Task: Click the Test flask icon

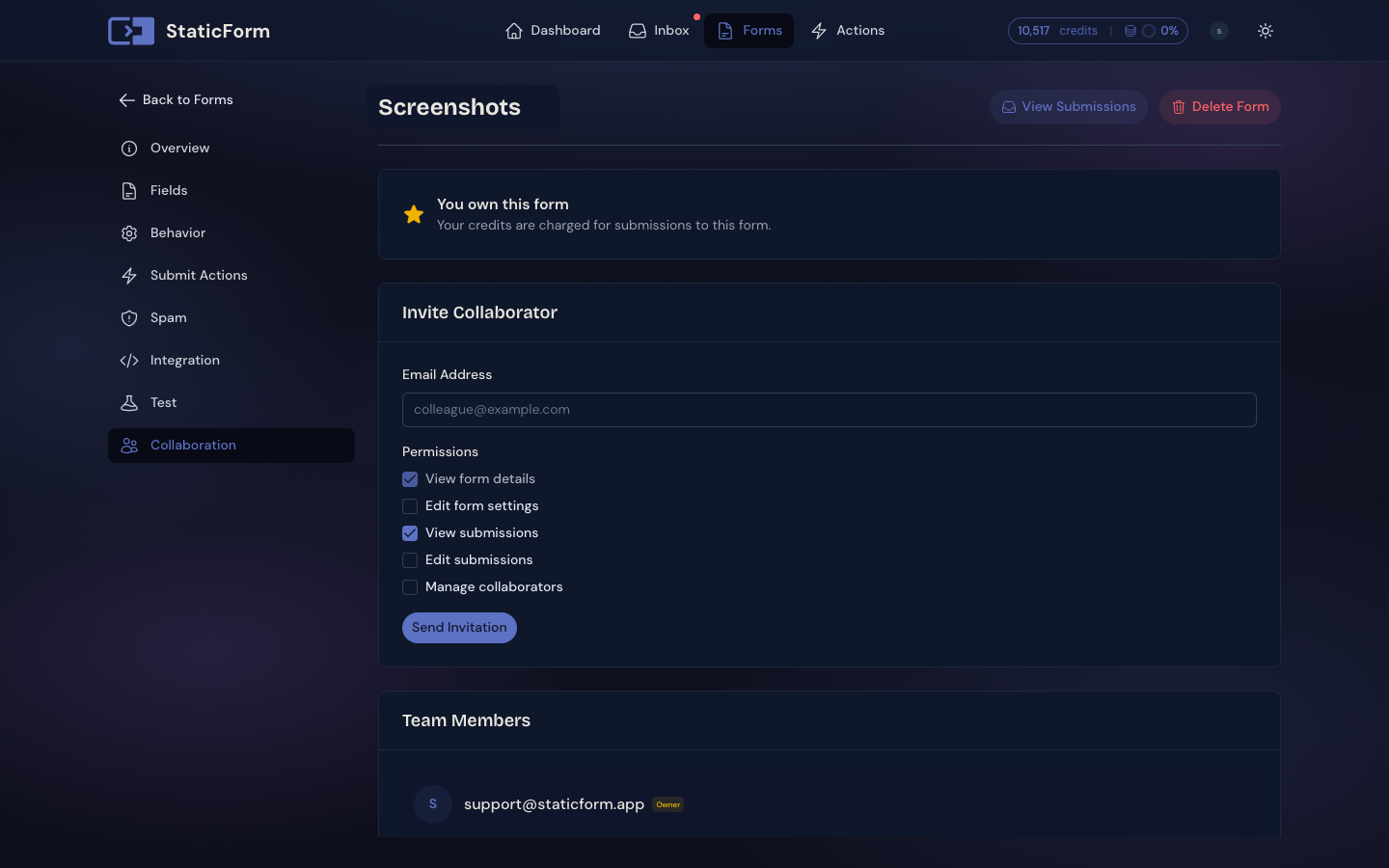Action: (x=129, y=403)
